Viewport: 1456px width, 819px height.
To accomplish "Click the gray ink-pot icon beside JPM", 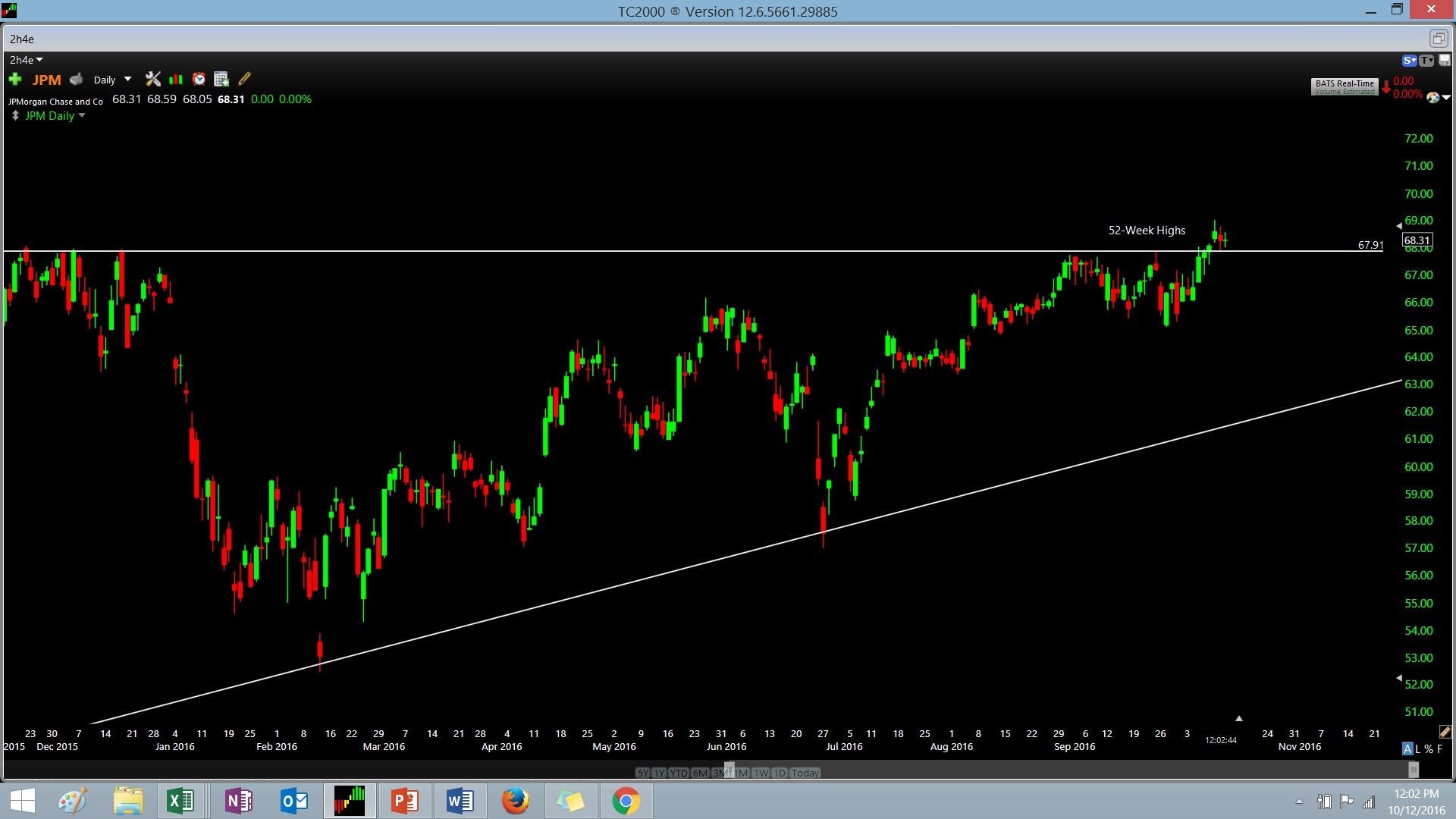I will [x=77, y=79].
